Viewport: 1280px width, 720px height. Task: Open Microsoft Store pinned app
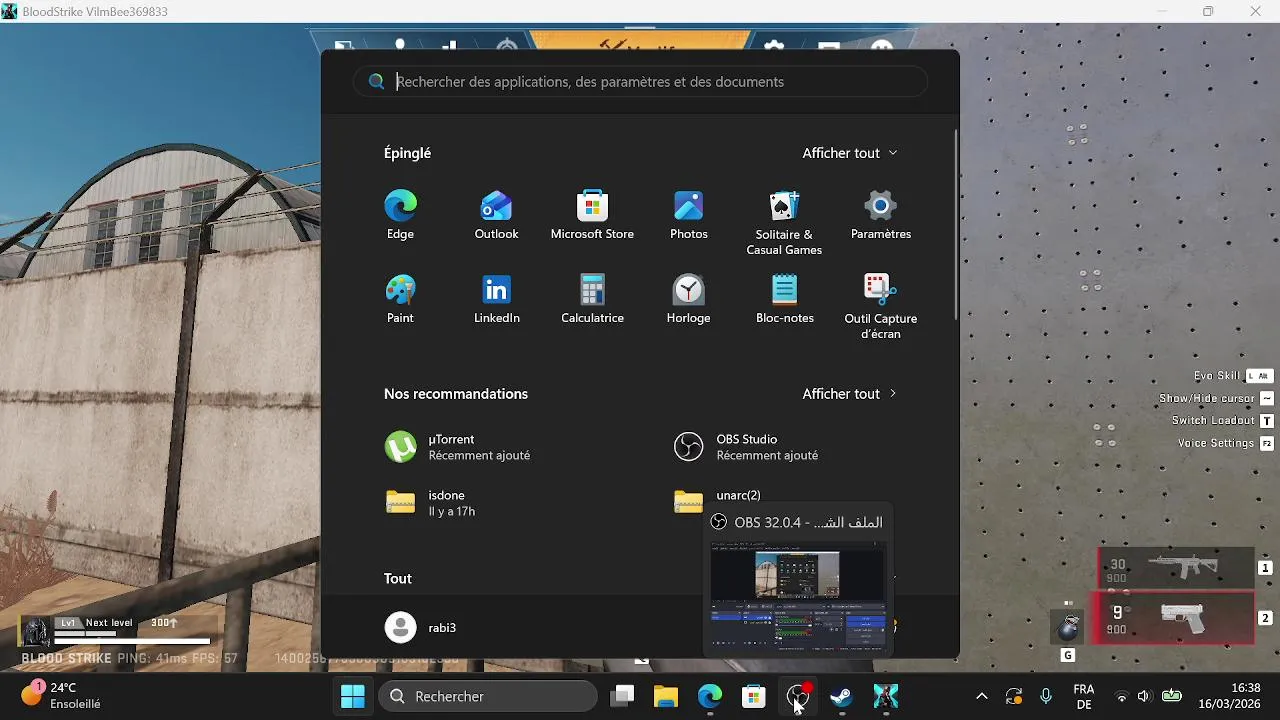592,215
